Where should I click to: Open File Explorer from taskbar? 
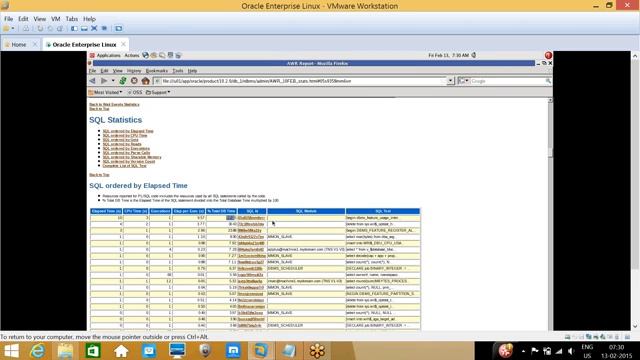coord(65,351)
